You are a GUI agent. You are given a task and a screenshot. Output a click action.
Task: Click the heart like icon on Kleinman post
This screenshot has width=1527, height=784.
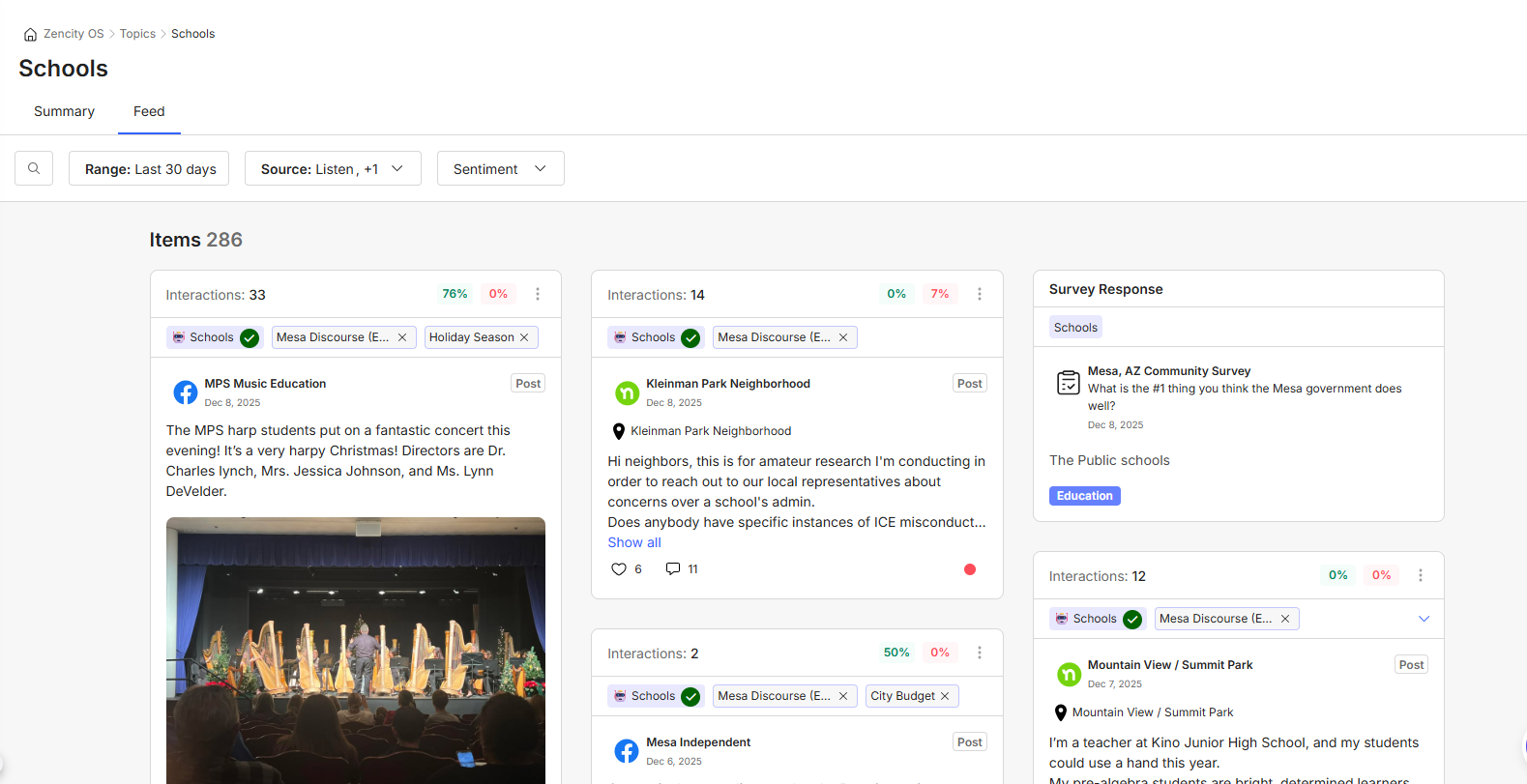coord(619,569)
